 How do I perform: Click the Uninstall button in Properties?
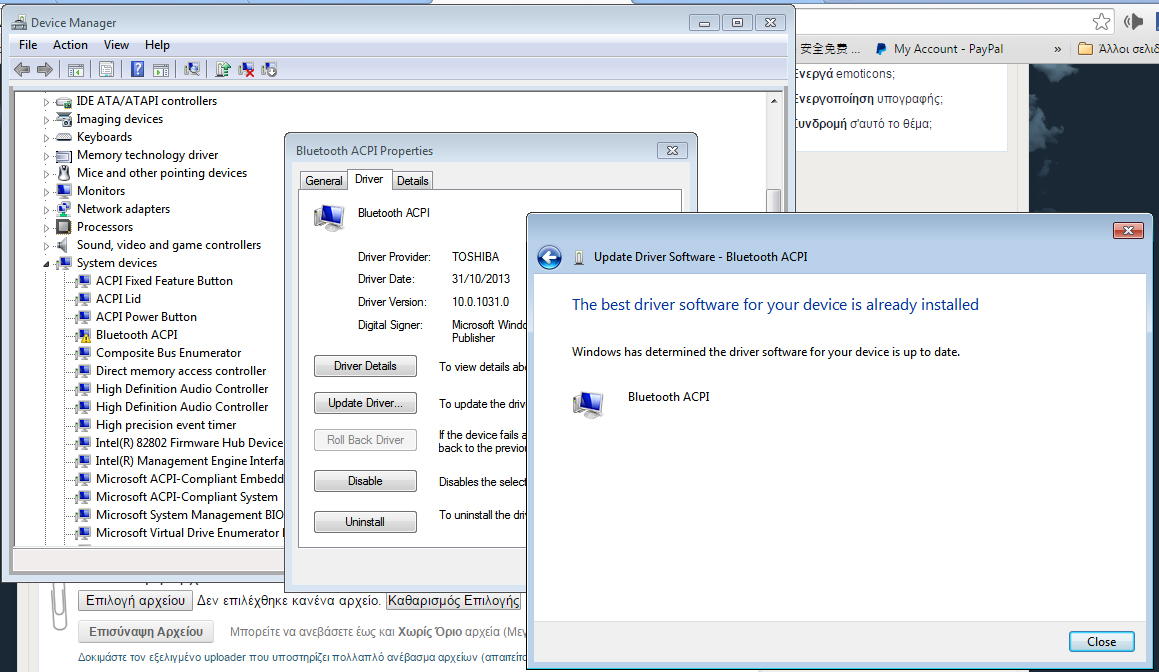pos(365,522)
